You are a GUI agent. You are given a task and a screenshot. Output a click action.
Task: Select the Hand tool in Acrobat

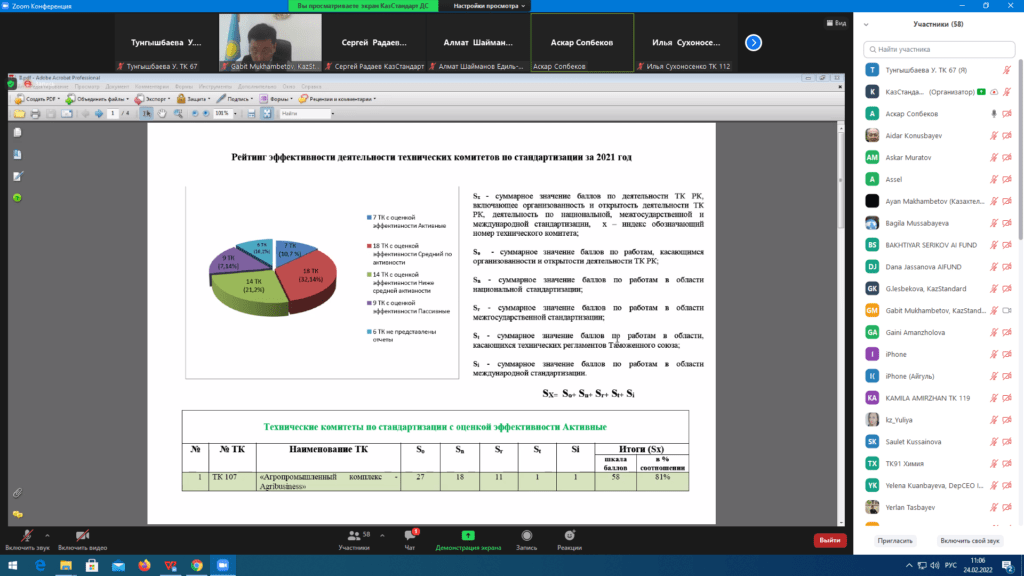(162, 114)
